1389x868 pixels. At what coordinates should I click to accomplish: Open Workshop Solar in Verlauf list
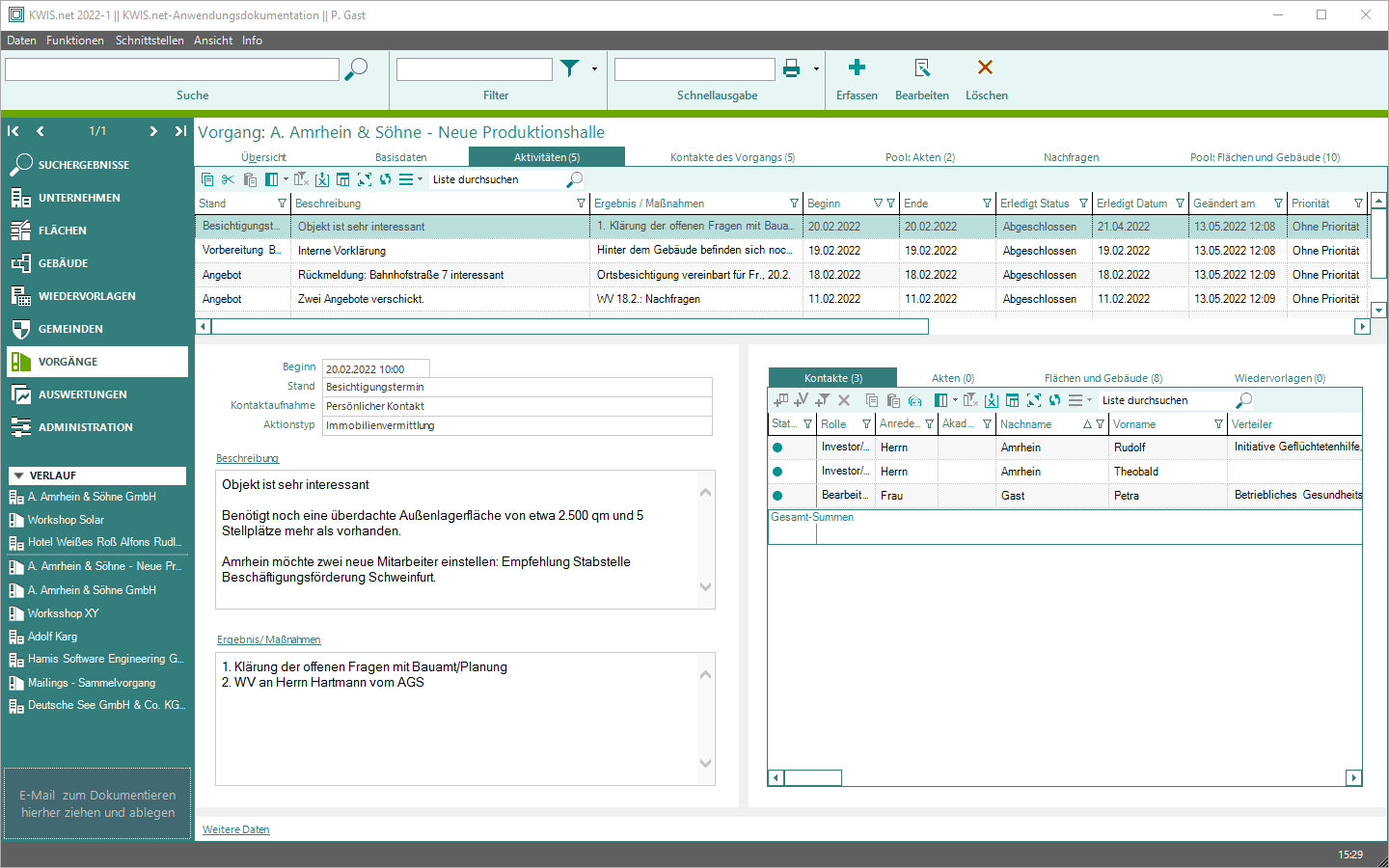[66, 520]
